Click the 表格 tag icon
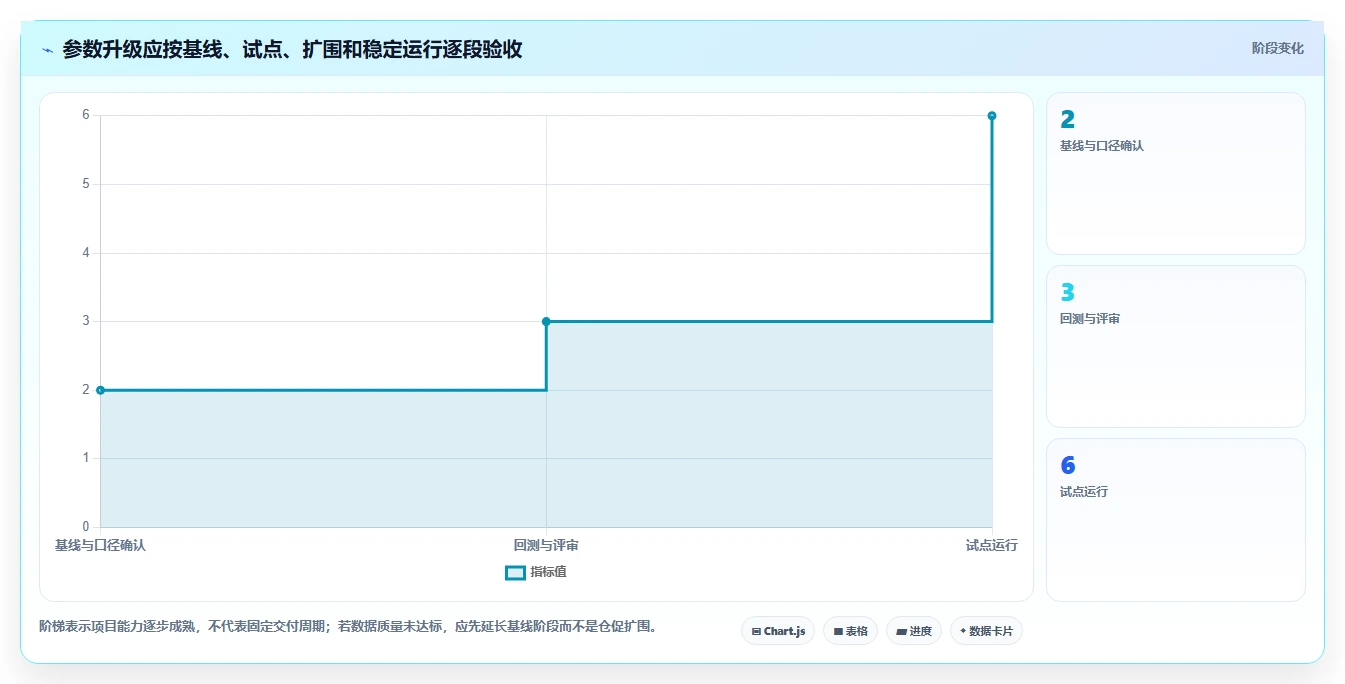This screenshot has height=684, width=1345. click(838, 632)
